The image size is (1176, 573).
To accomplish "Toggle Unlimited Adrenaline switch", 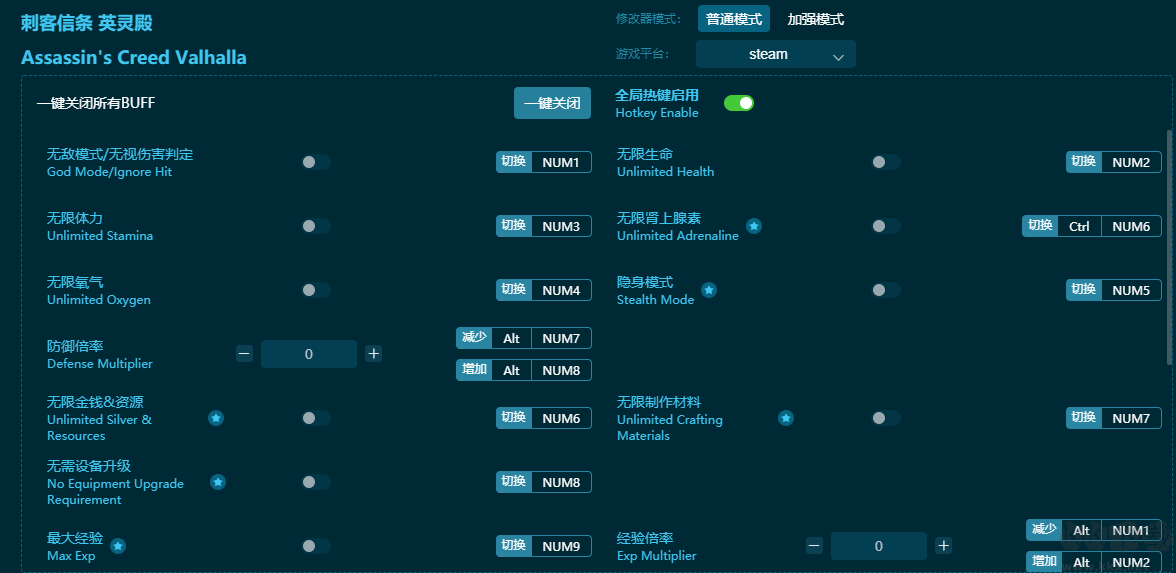I will 886,226.
